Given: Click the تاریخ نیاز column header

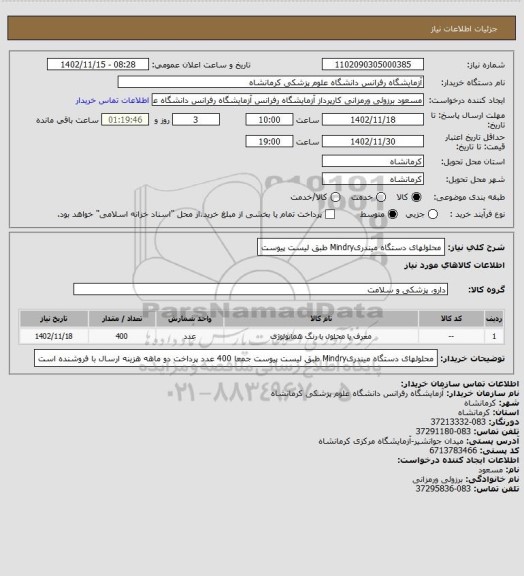Looking at the screenshot, I should [x=54, y=318].
